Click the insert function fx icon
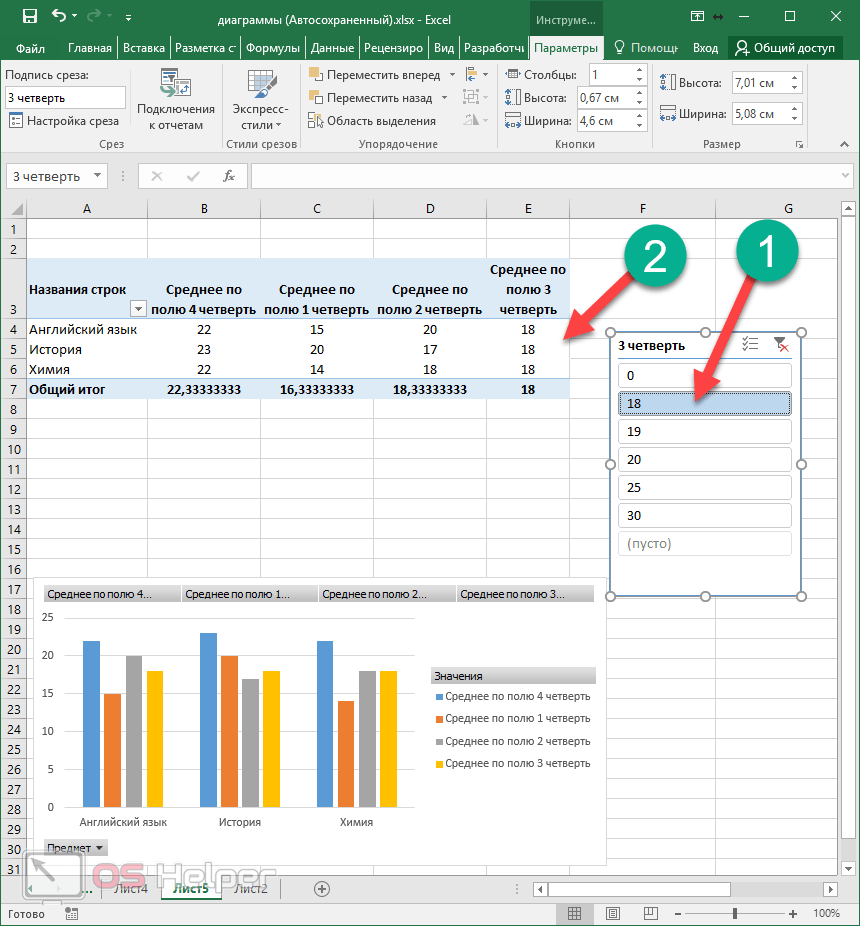This screenshot has width=860, height=926. pos(229,176)
